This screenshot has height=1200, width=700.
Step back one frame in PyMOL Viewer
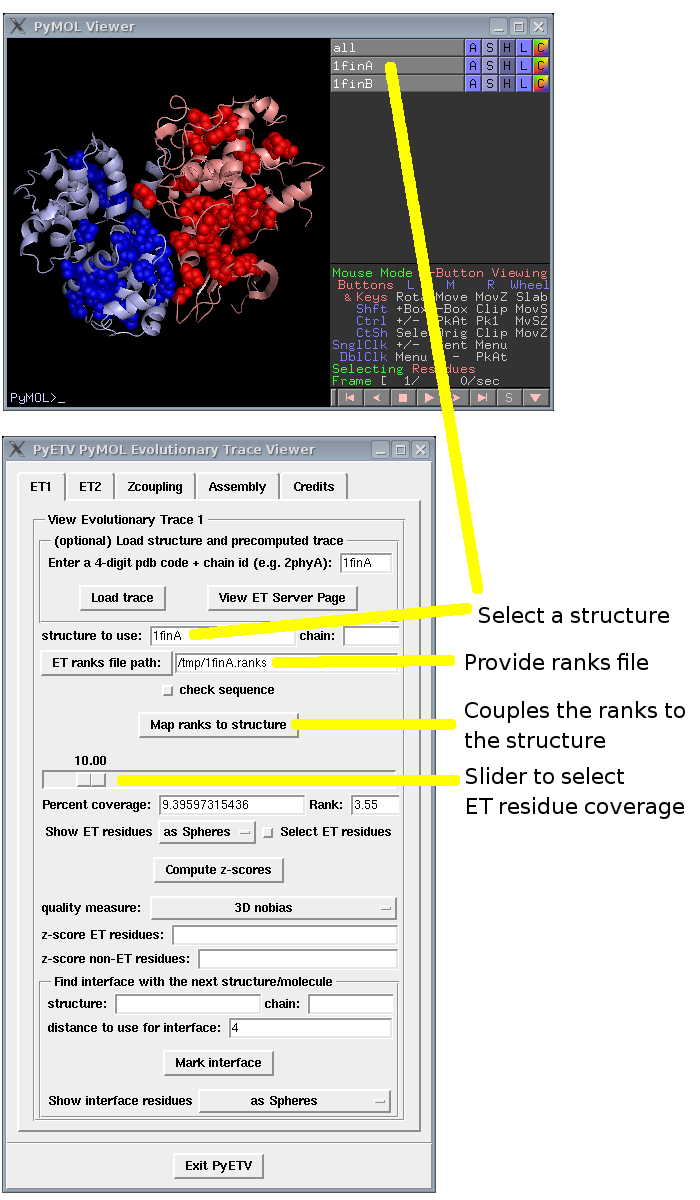pos(376,398)
